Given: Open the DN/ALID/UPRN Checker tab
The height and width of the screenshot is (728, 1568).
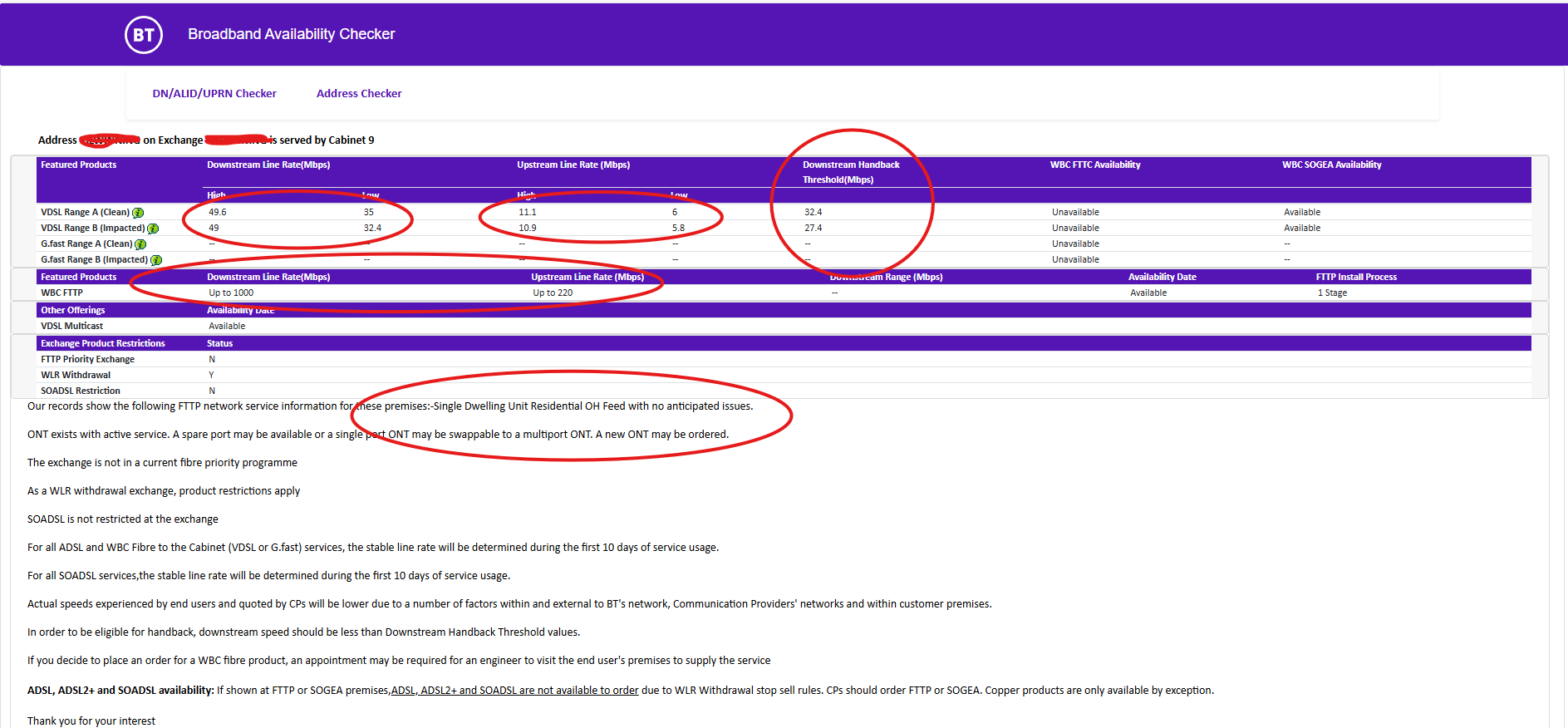Looking at the screenshot, I should tap(214, 94).
